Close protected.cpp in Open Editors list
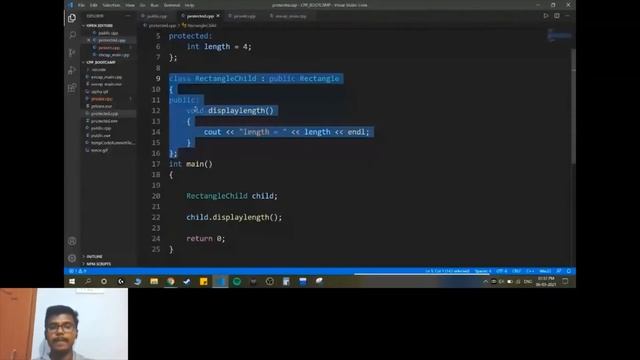Screen dimensions: 640x360 point(89,40)
